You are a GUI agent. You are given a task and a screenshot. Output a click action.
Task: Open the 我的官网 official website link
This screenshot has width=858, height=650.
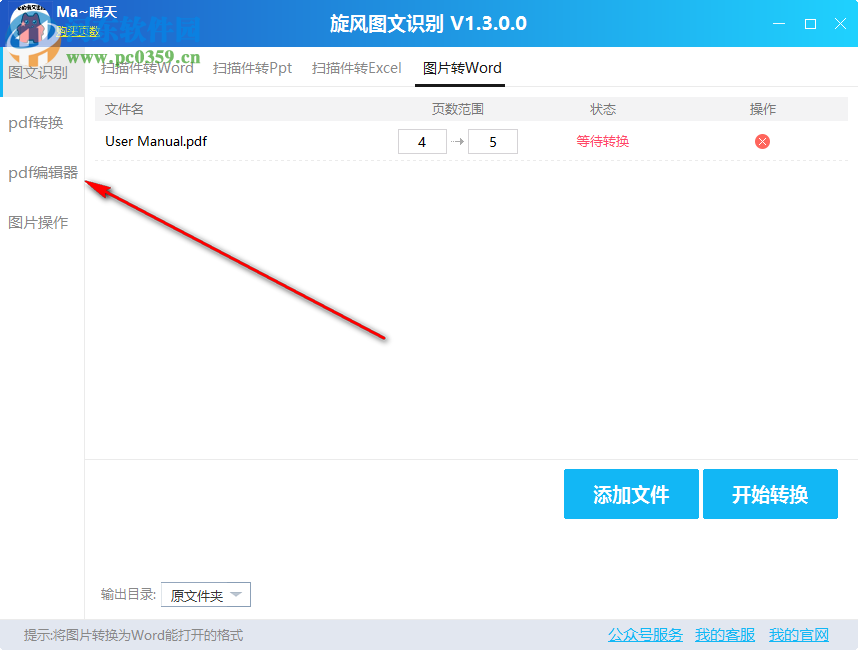[798, 634]
